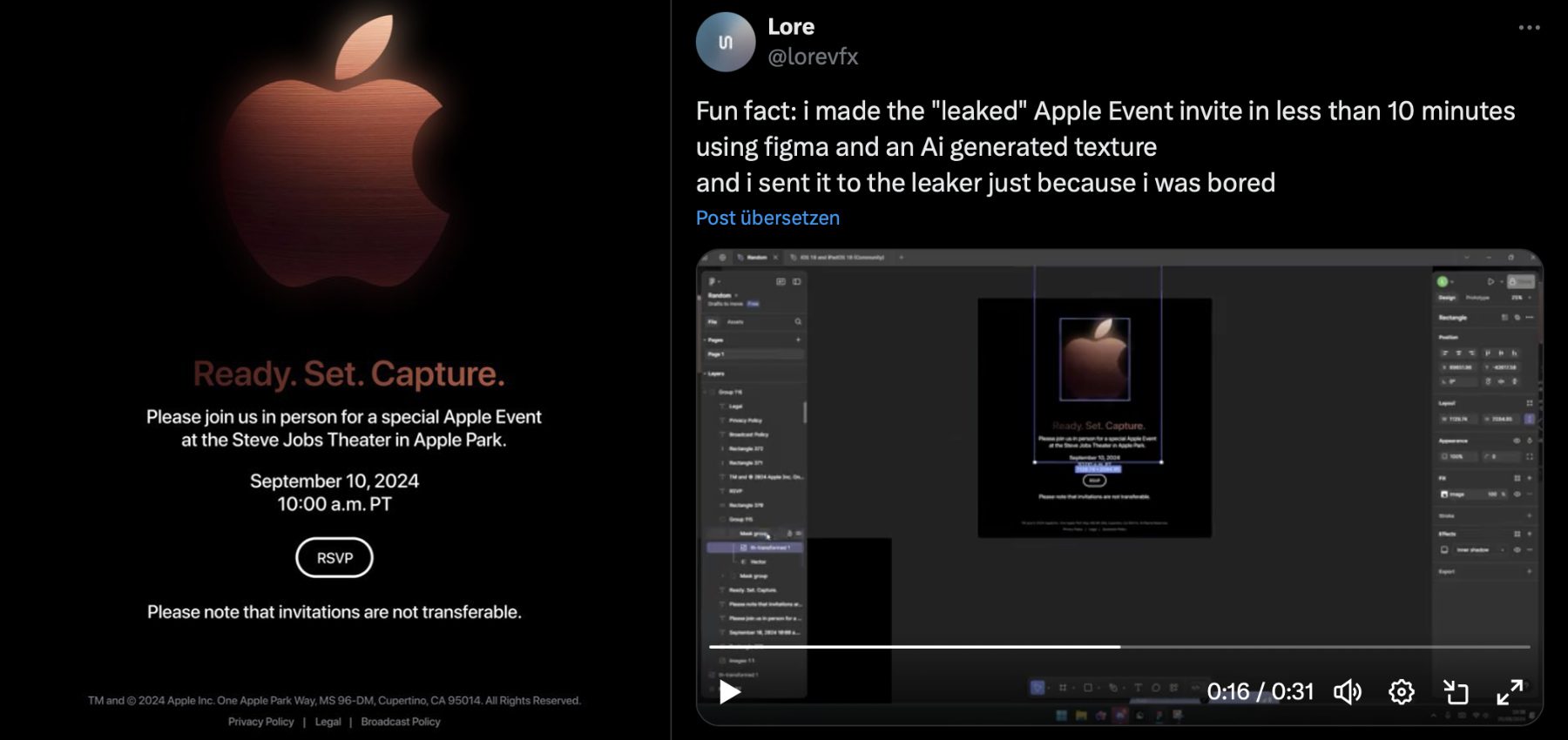Mute the video with the speaker icon
The image size is (1568, 740).
(x=1347, y=692)
